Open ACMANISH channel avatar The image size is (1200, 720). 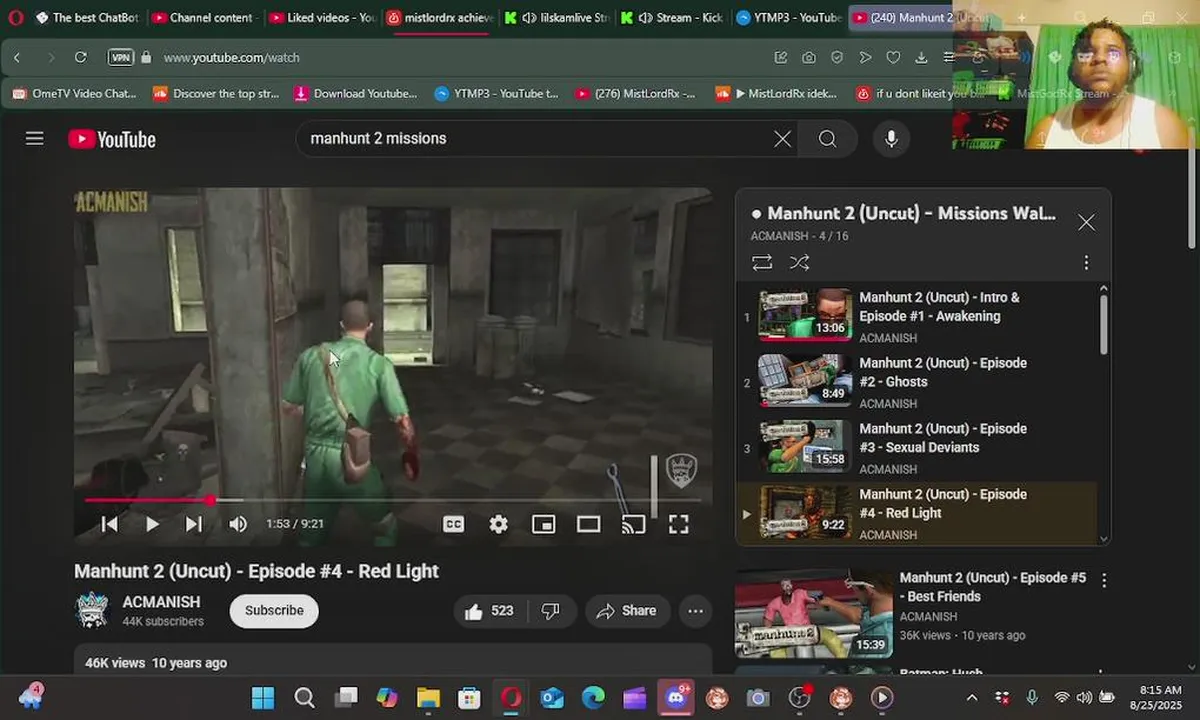coord(92,610)
